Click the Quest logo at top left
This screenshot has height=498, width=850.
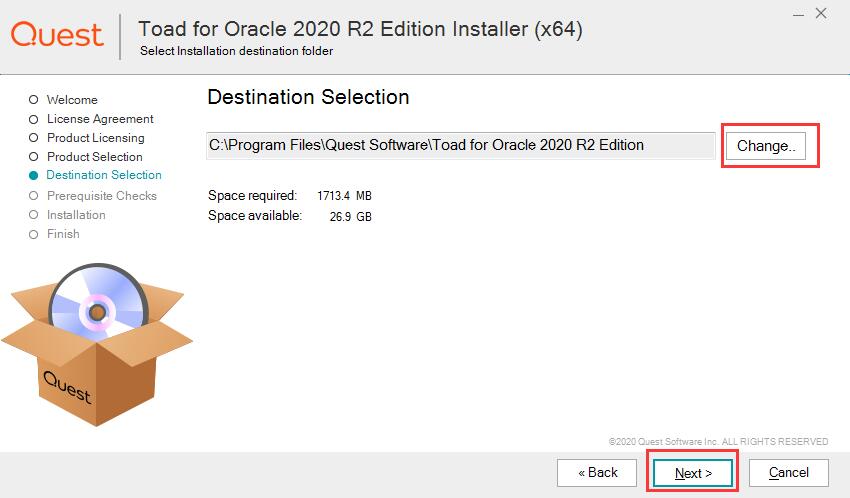[57, 35]
